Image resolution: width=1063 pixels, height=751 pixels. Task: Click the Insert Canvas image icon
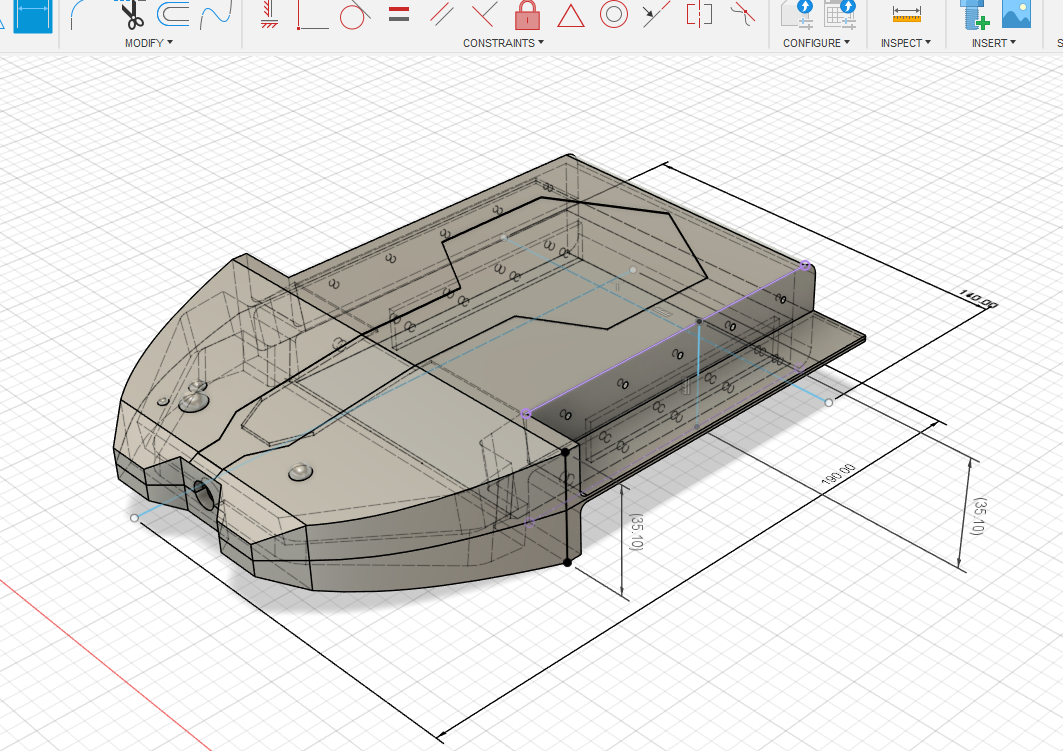click(1015, 15)
